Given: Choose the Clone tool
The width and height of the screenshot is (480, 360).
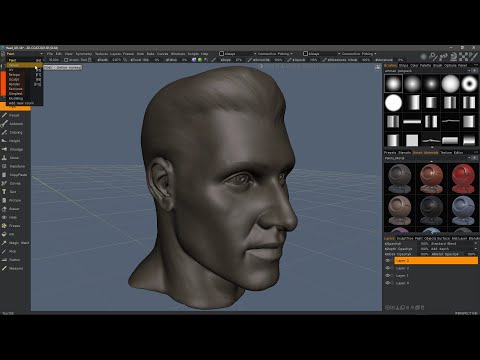Looking at the screenshot, I should click(12, 158).
